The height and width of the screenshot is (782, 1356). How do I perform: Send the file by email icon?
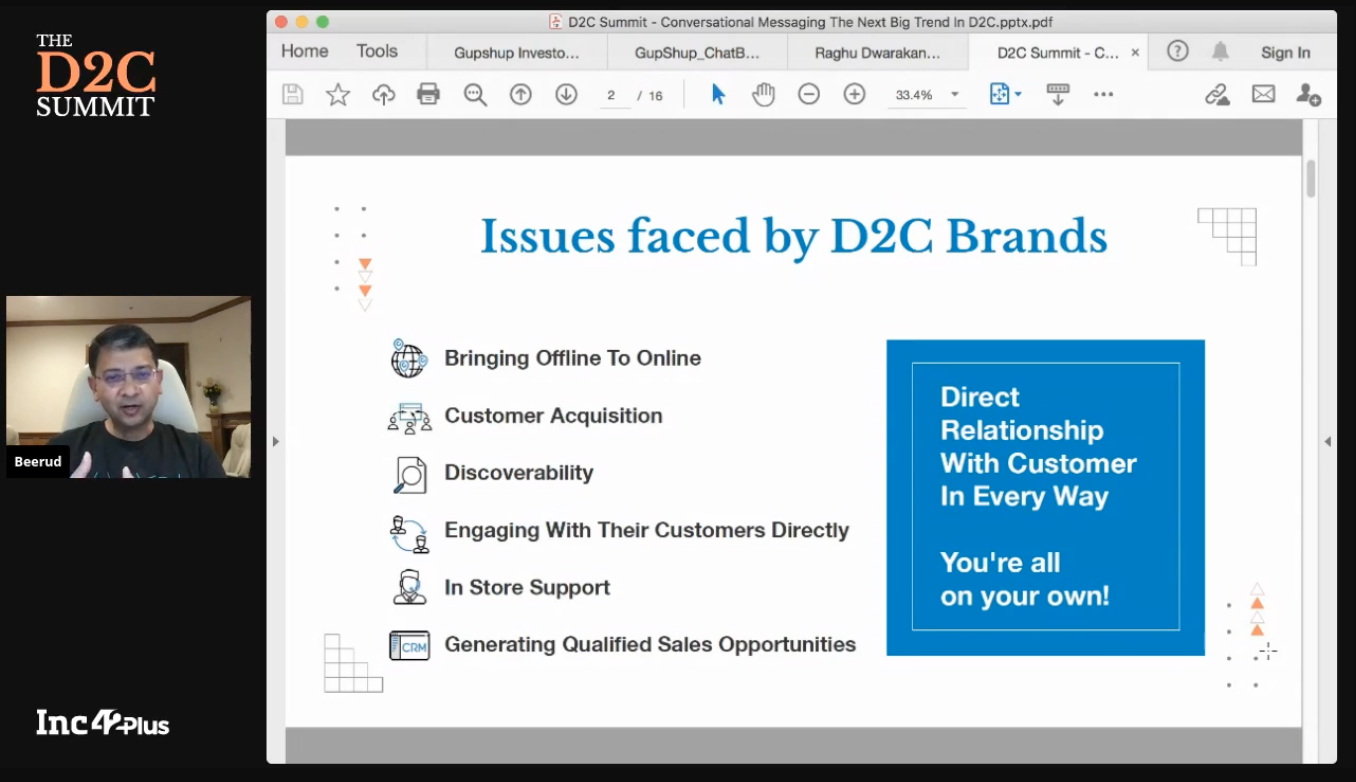click(1263, 94)
